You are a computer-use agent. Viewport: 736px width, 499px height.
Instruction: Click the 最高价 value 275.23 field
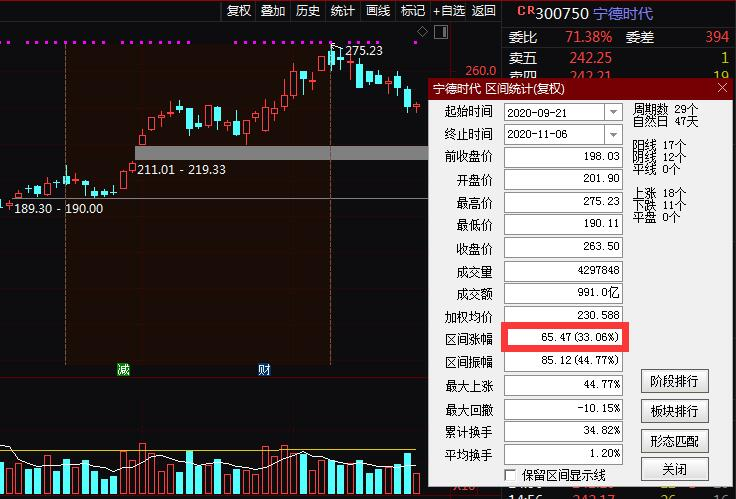pos(563,202)
